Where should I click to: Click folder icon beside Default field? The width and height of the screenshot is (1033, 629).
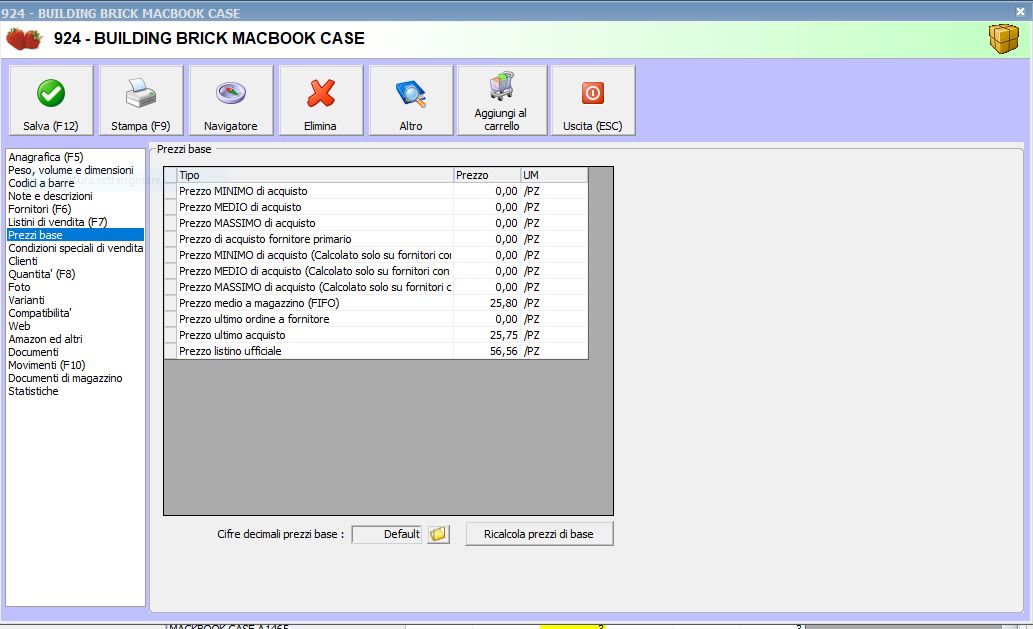pyautogui.click(x=438, y=534)
